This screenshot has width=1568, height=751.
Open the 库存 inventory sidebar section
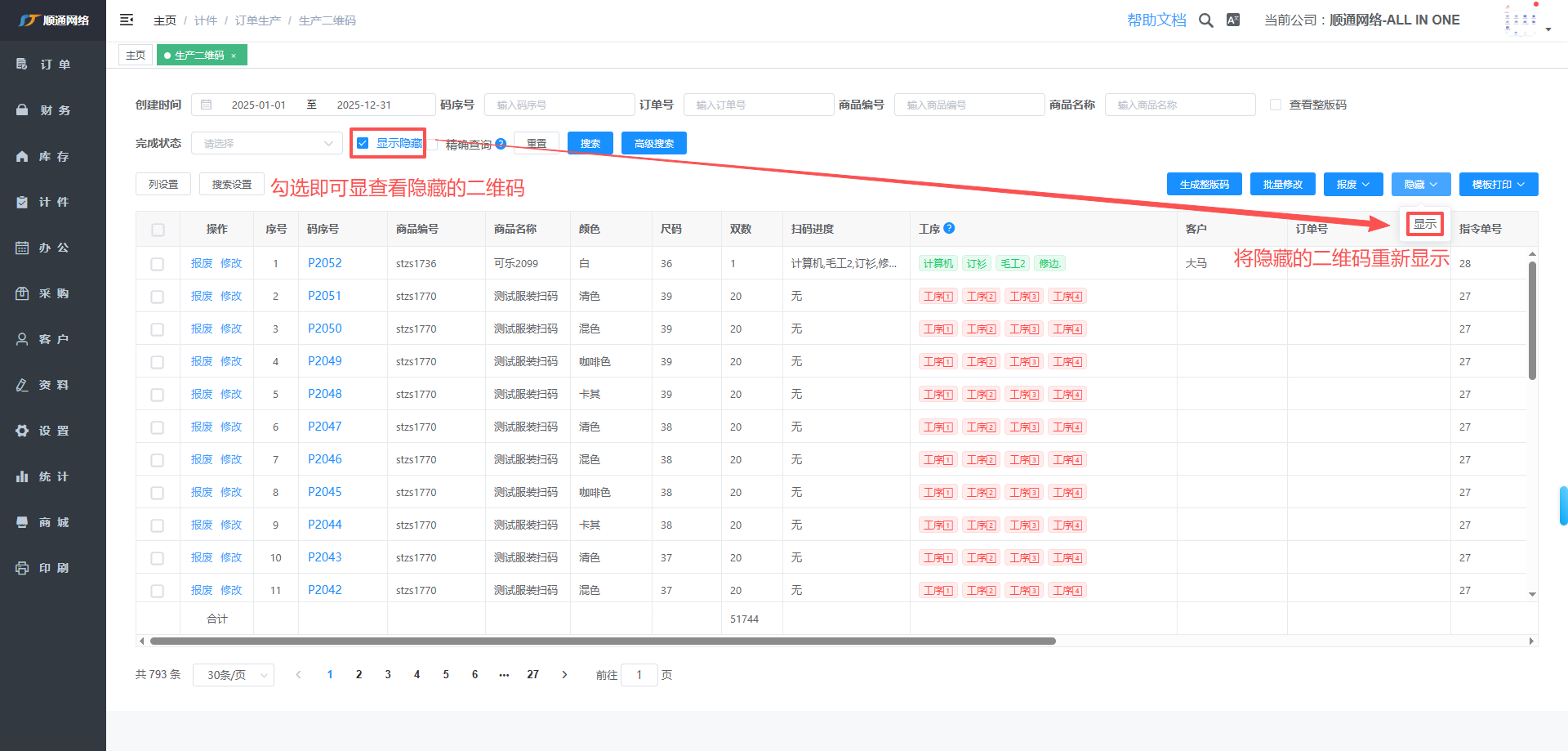[x=53, y=156]
